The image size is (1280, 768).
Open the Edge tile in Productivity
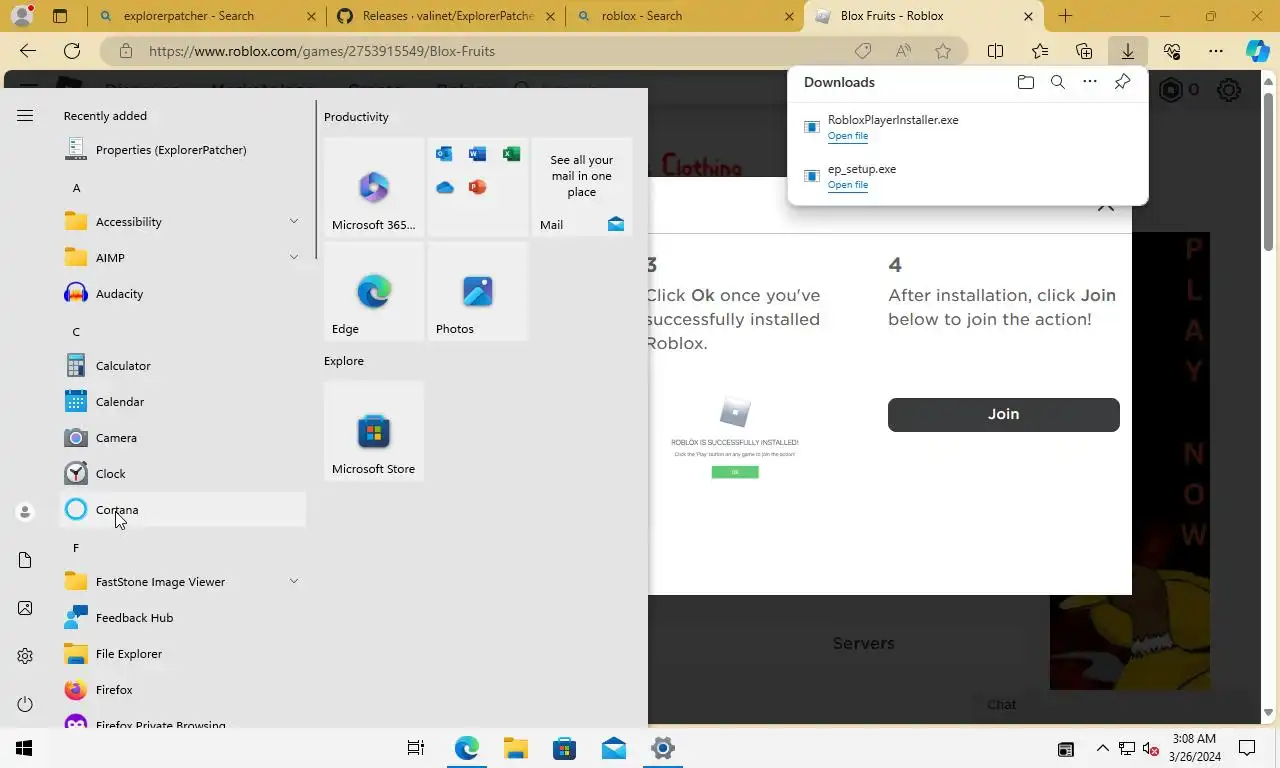374,291
